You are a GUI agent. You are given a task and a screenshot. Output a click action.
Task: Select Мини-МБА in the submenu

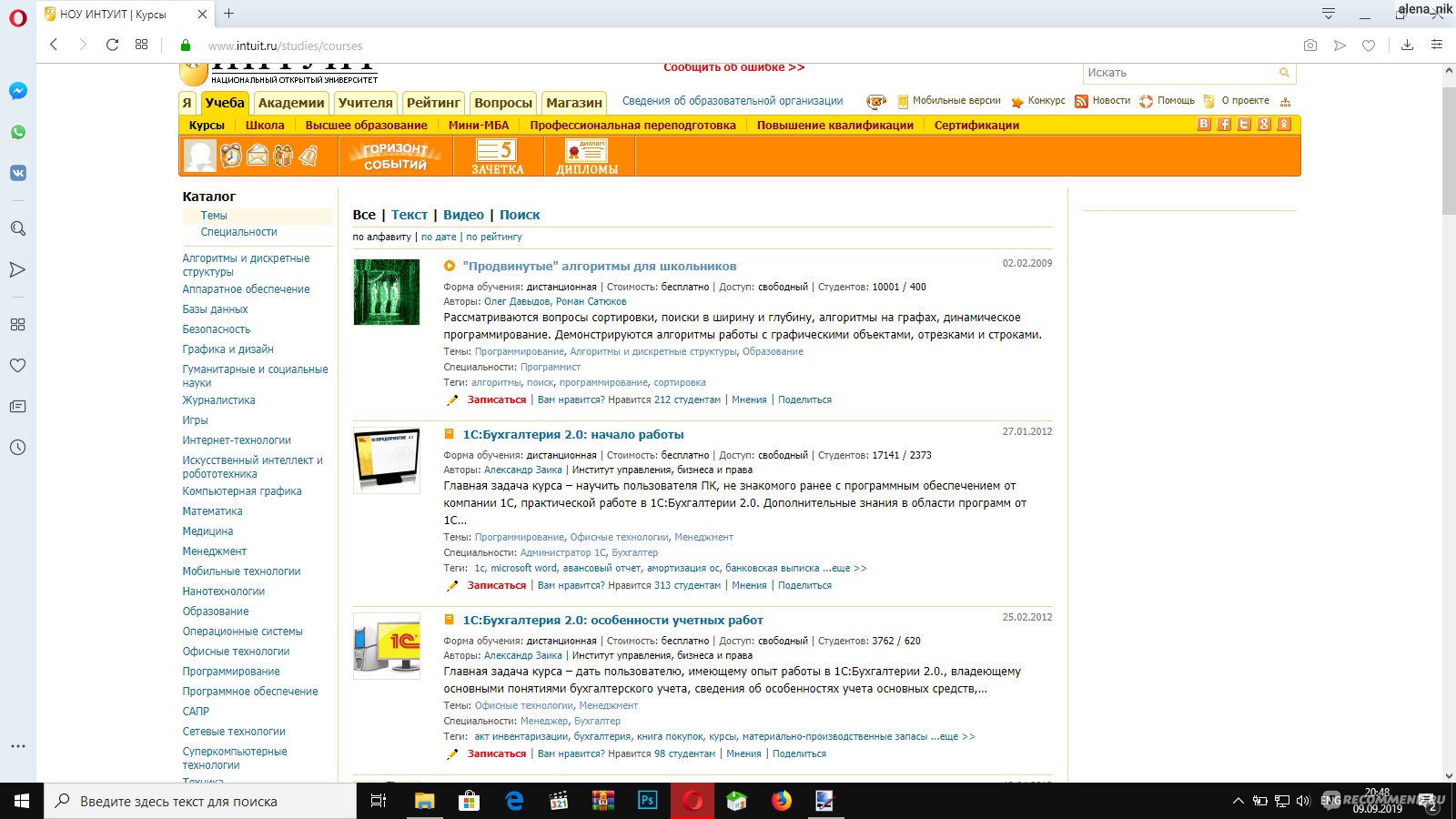coord(479,126)
